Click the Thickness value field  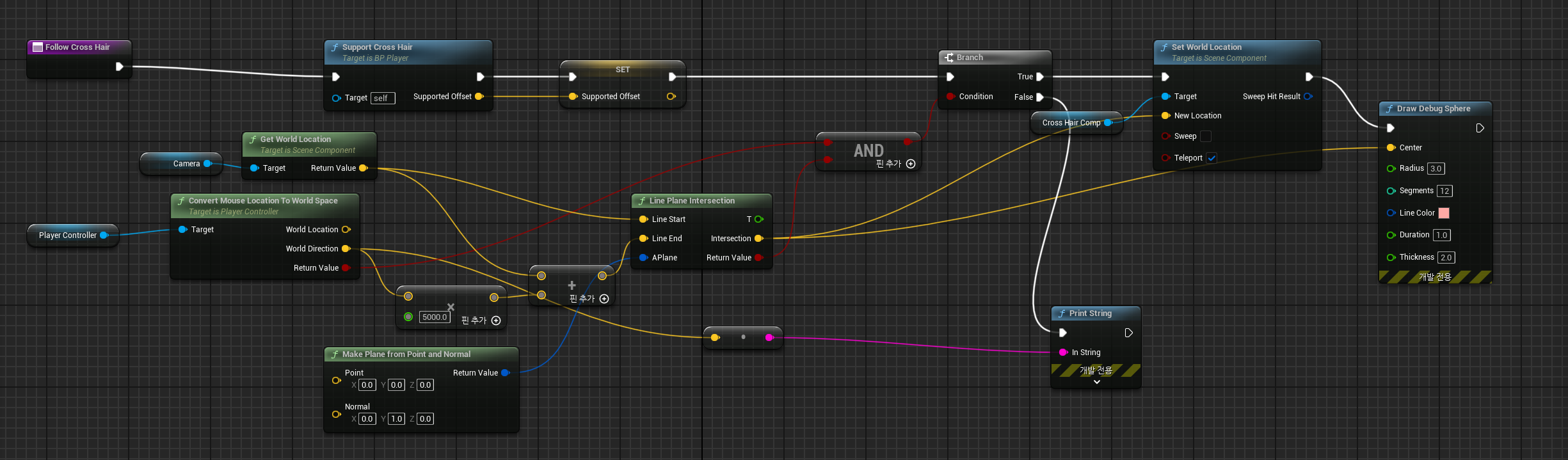point(1446,257)
